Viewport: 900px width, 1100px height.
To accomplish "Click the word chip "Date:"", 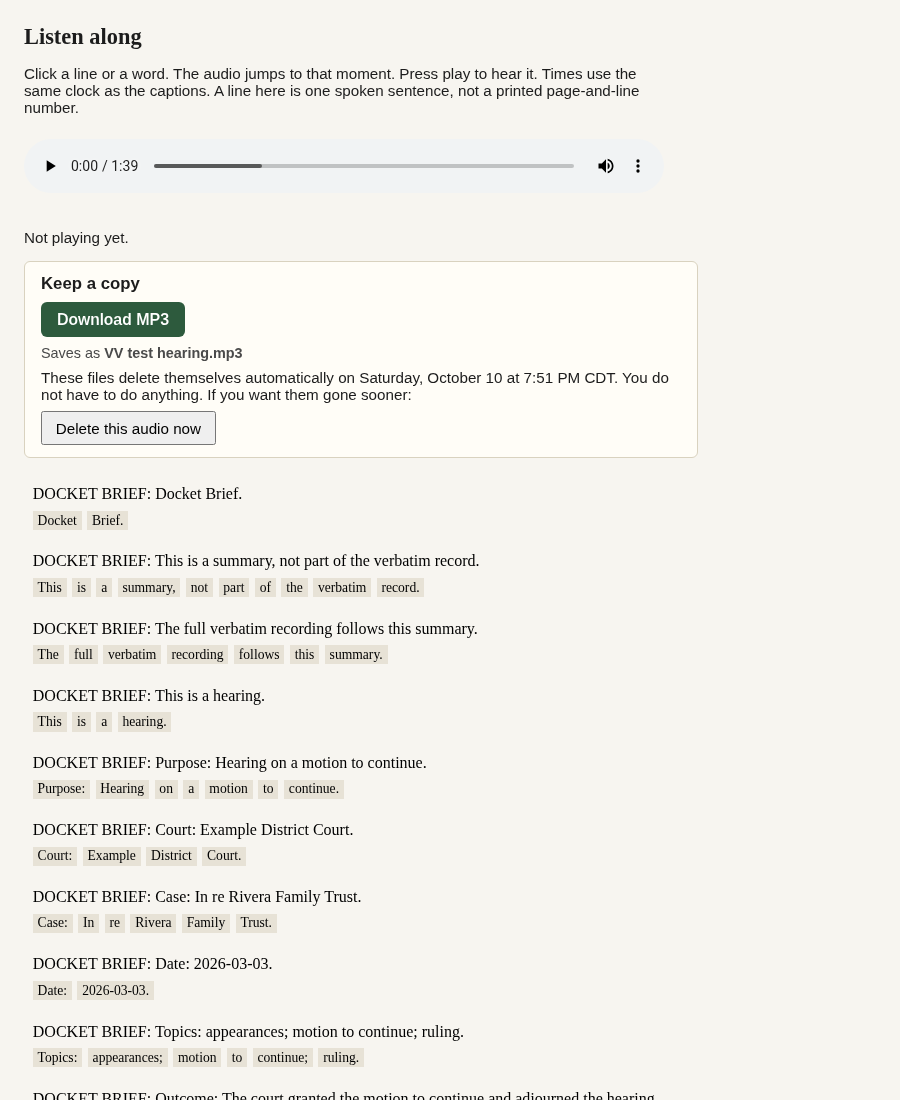I will (x=52, y=991).
